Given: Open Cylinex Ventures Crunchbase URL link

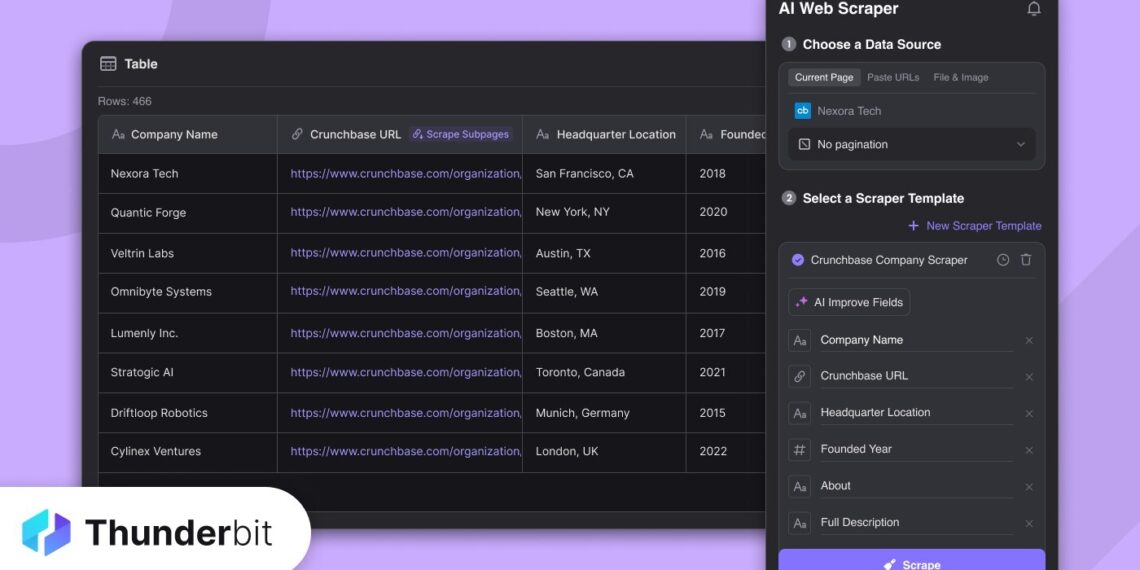Looking at the screenshot, I should [406, 451].
